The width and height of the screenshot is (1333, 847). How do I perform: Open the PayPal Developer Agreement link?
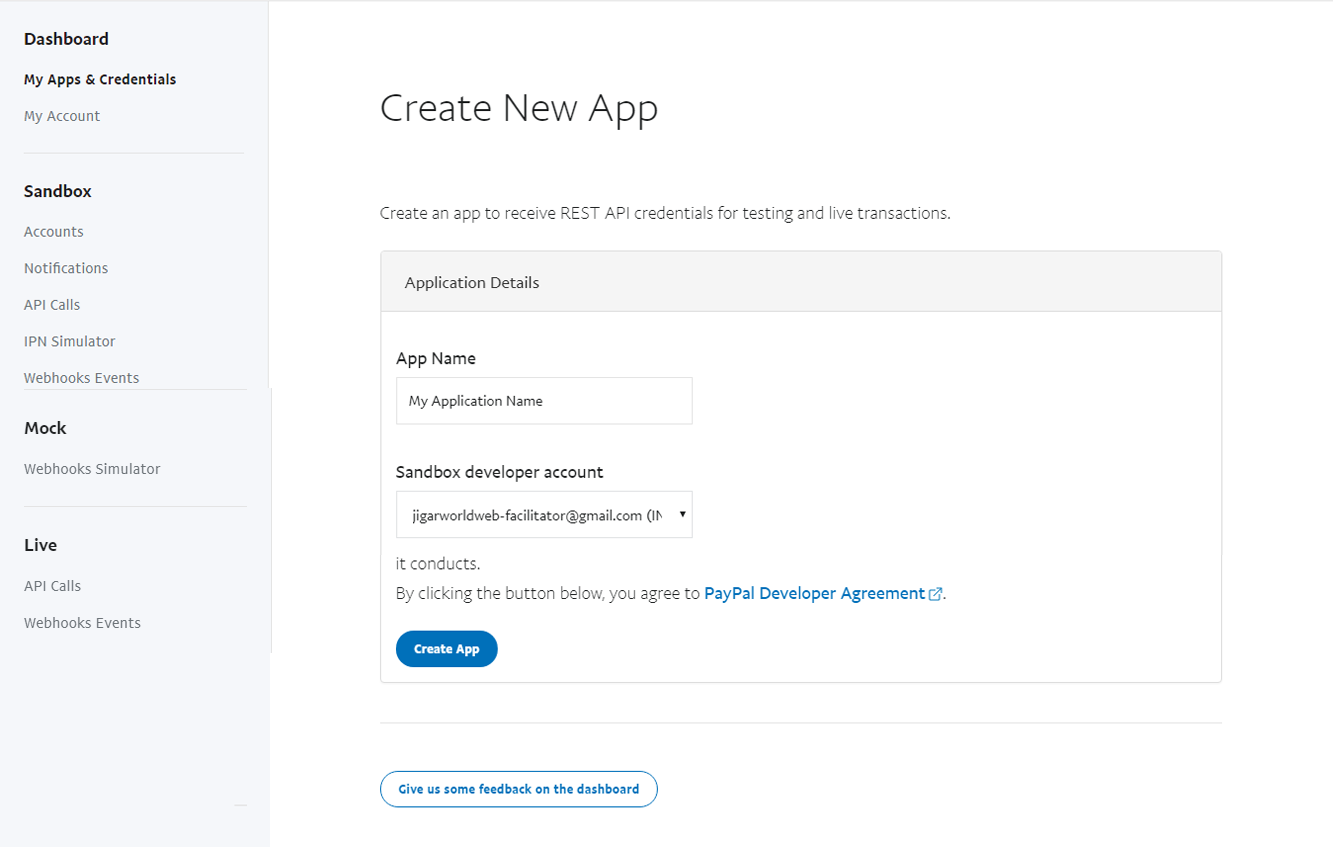tap(814, 593)
